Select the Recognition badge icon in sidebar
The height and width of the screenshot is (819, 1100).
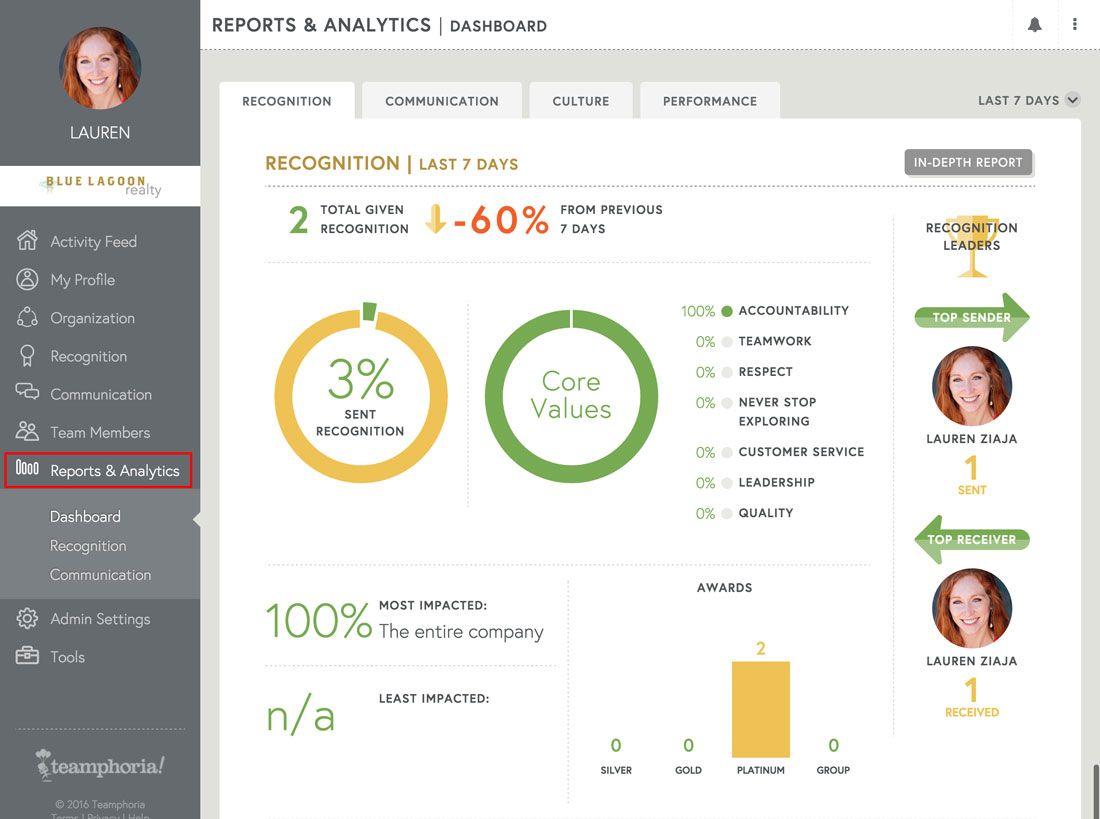click(x=29, y=356)
